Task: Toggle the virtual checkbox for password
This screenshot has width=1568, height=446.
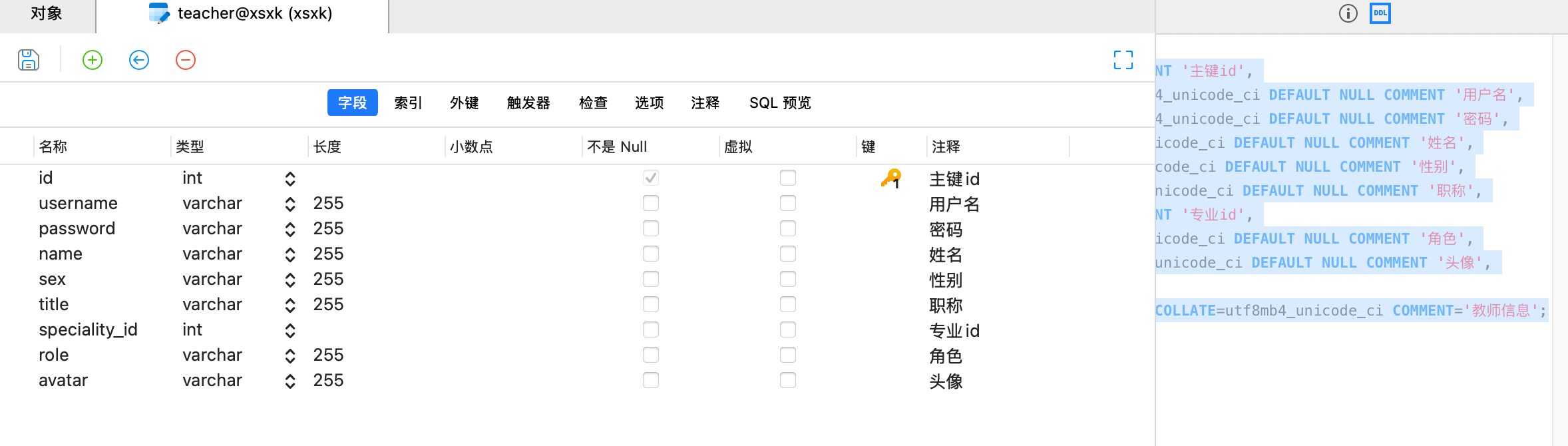Action: (x=788, y=228)
